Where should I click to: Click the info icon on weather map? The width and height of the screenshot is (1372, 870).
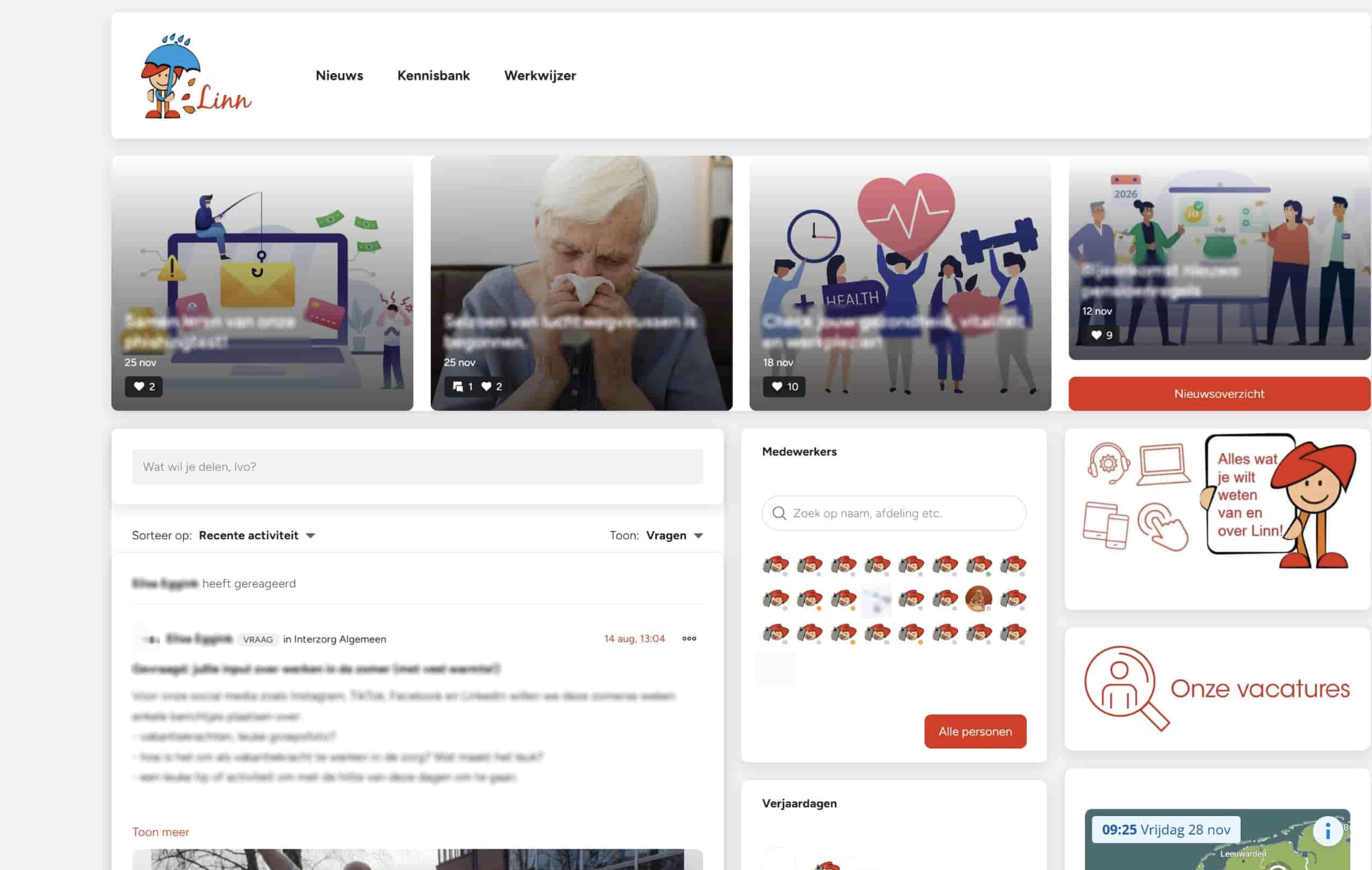tap(1327, 831)
